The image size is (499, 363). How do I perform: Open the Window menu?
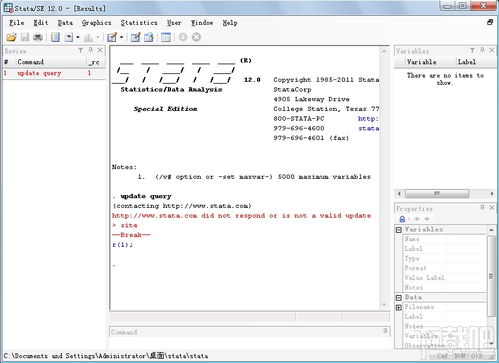click(x=202, y=23)
